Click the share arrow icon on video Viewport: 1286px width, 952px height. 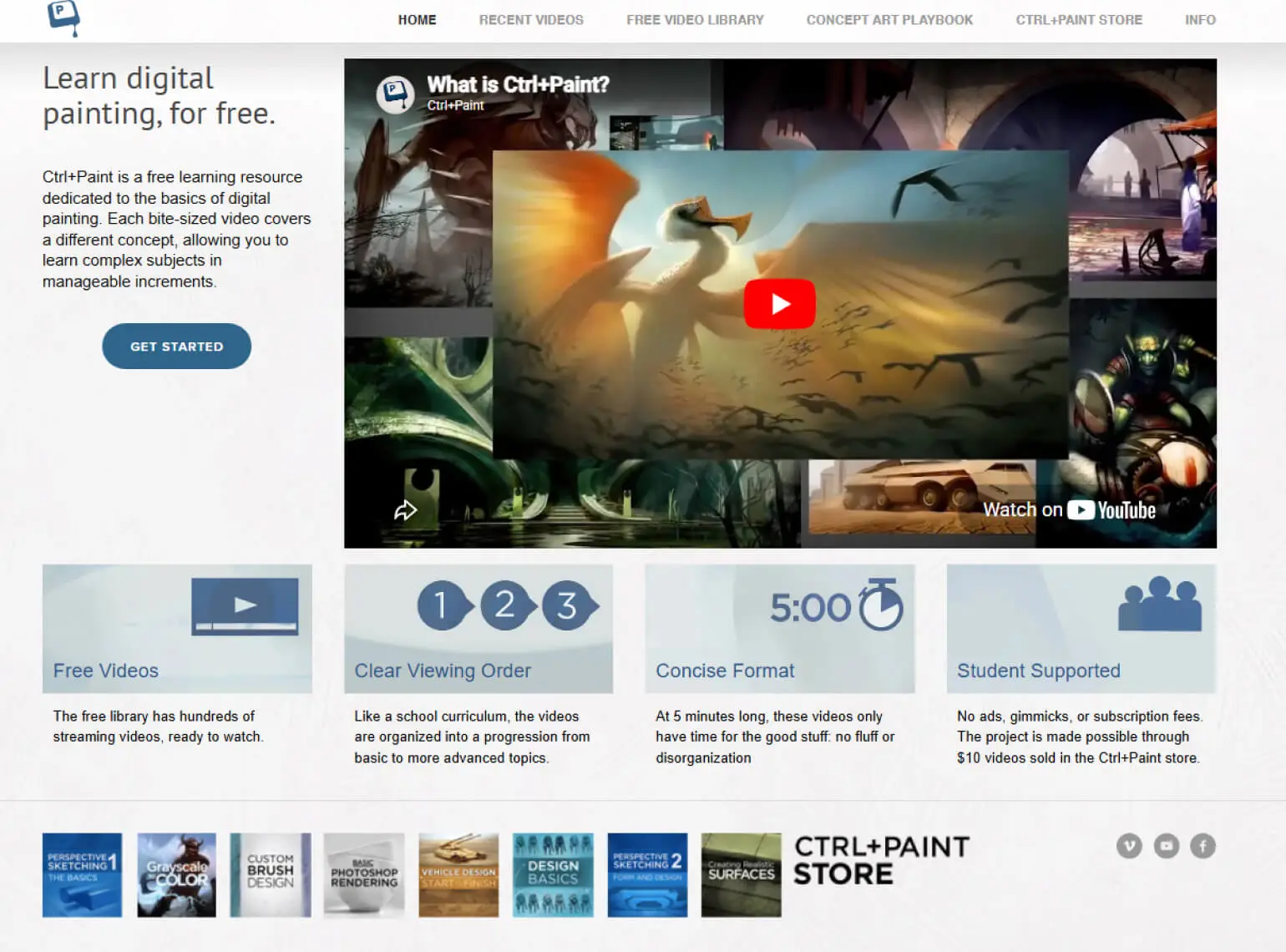click(406, 509)
